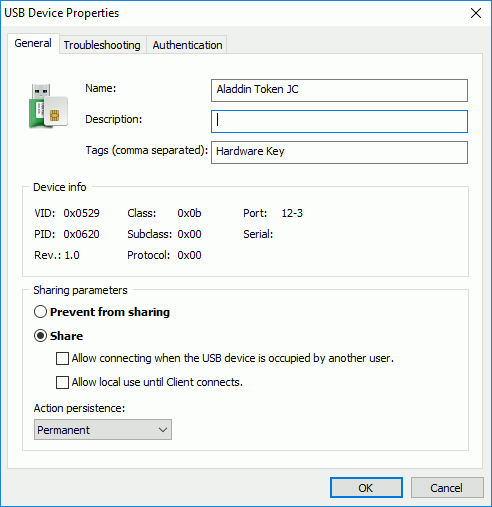Screen dimensions: 492x507
Task: Click the Action persistence: label
Action: click(x=79, y=408)
